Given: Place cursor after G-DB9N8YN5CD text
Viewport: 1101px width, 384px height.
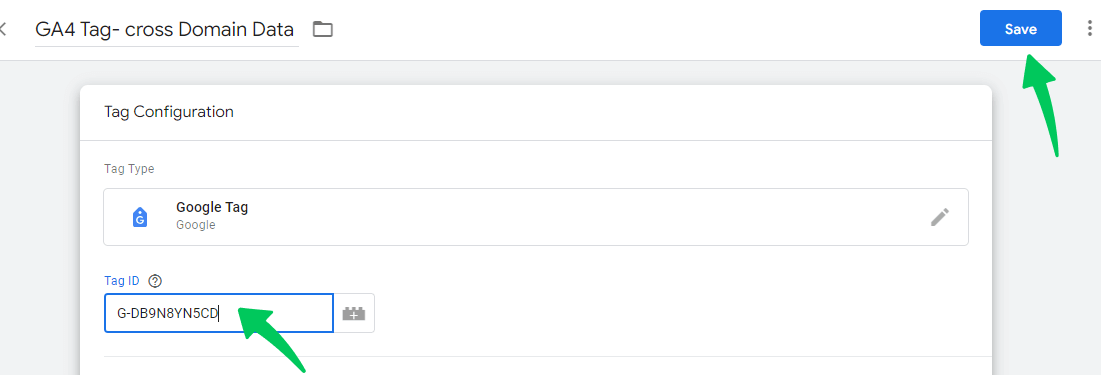Looking at the screenshot, I should [220, 313].
